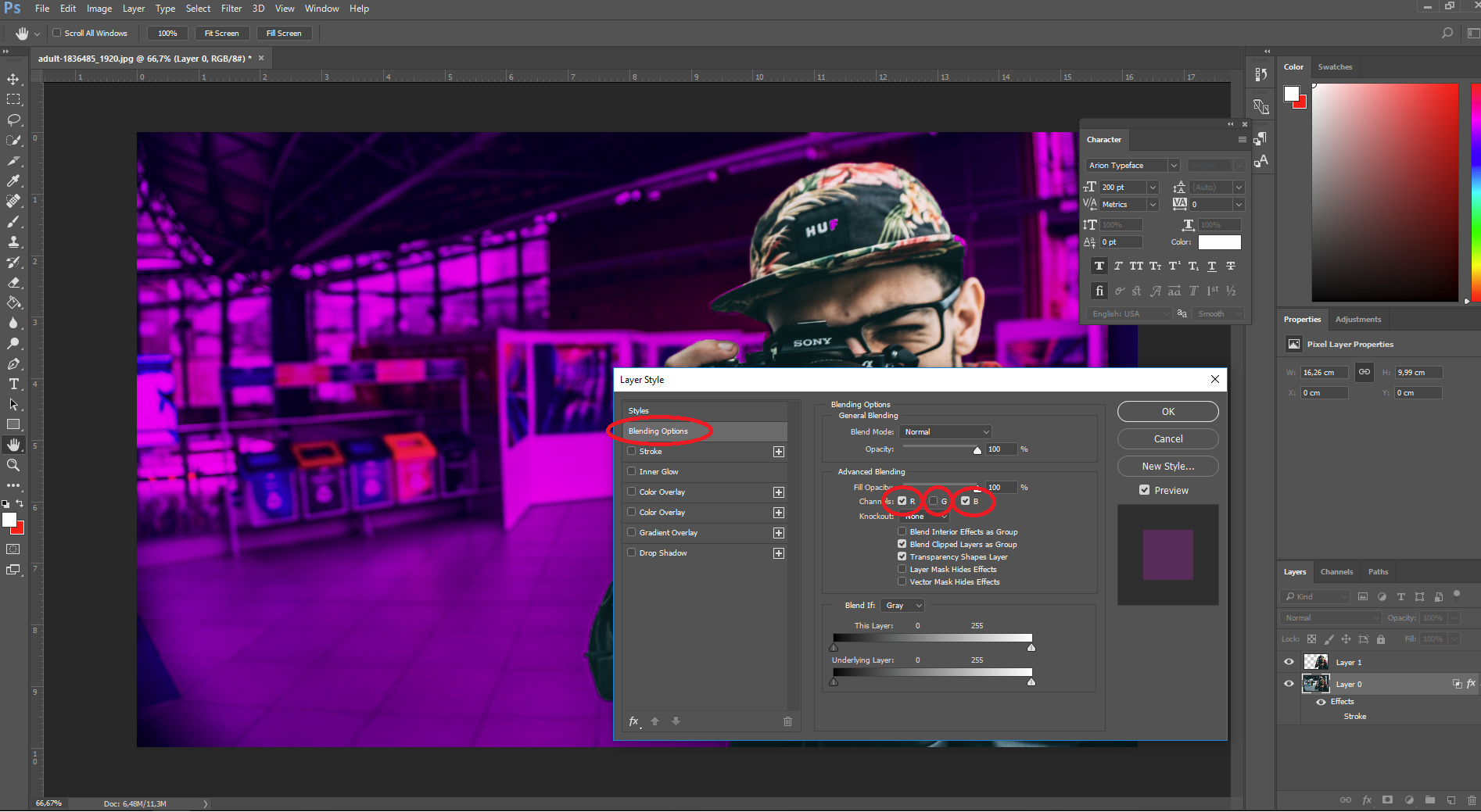Check the G channel checkbox
This screenshot has width=1481, height=812.
(934, 501)
